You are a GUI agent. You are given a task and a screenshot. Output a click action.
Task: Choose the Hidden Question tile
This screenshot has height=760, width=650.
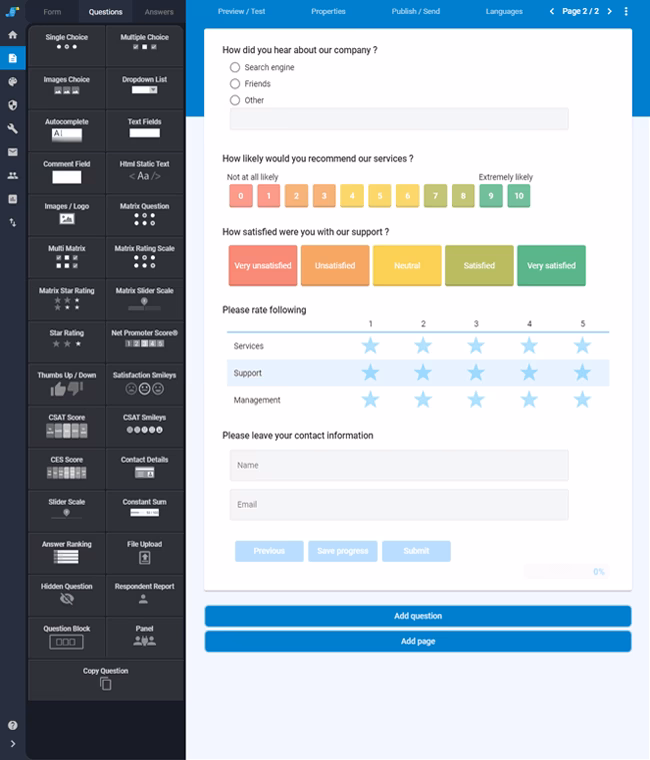coord(67,594)
